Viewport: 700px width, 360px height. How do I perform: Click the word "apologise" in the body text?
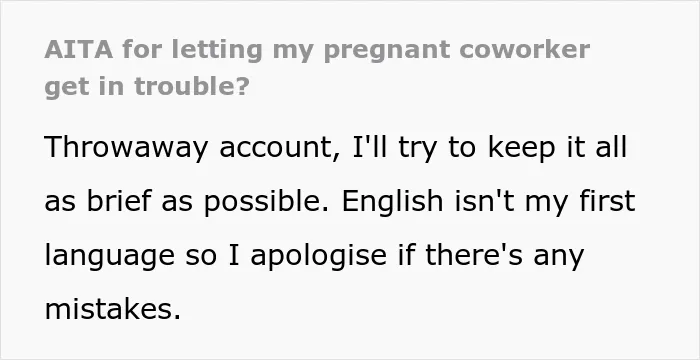pos(319,256)
